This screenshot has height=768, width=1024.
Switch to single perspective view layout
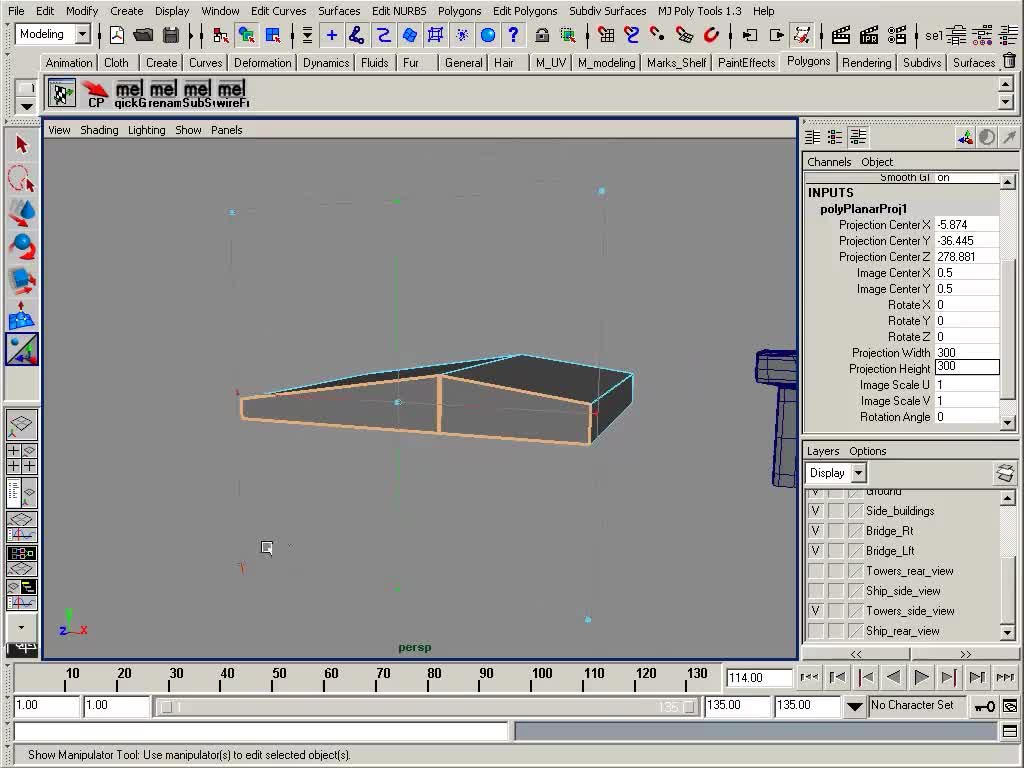(x=22, y=425)
